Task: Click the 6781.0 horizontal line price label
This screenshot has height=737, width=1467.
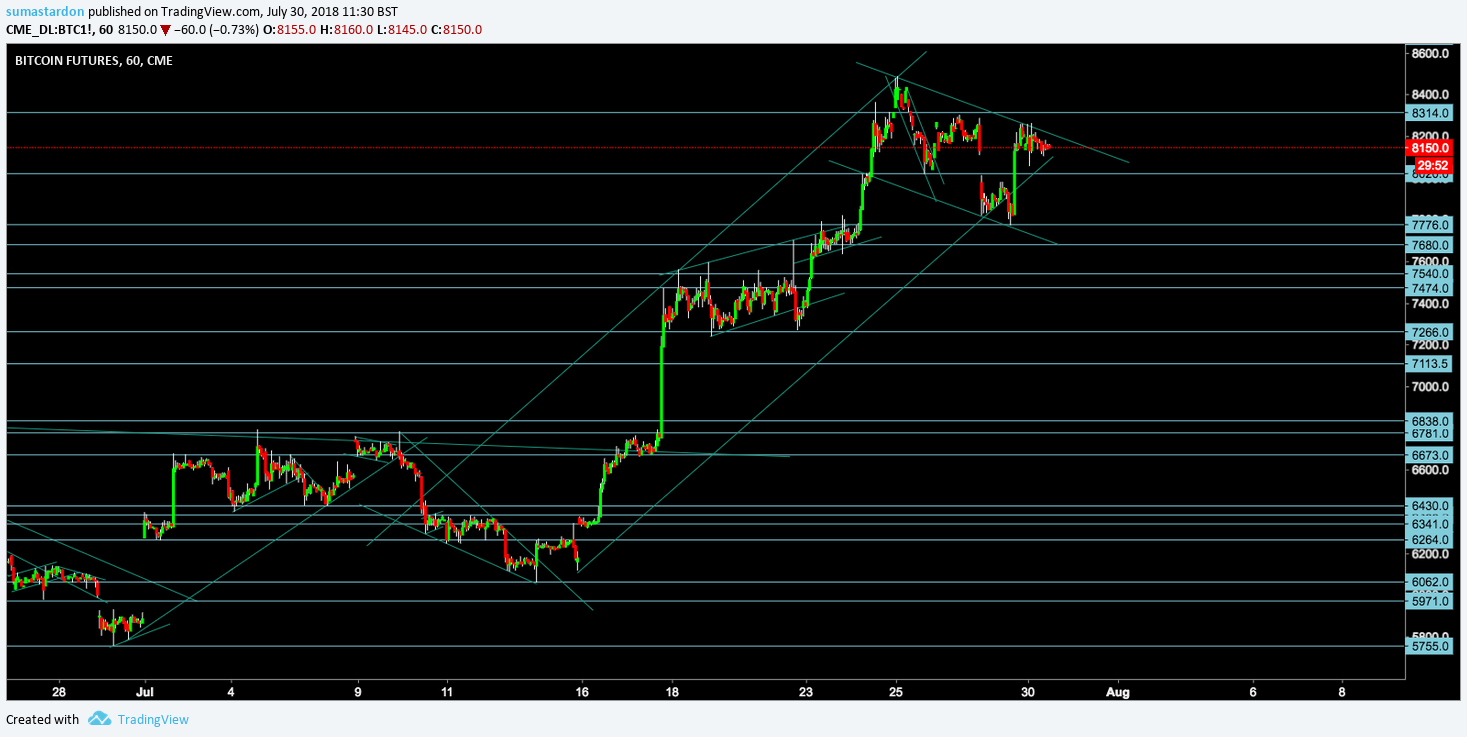Action: pyautogui.click(x=1429, y=433)
